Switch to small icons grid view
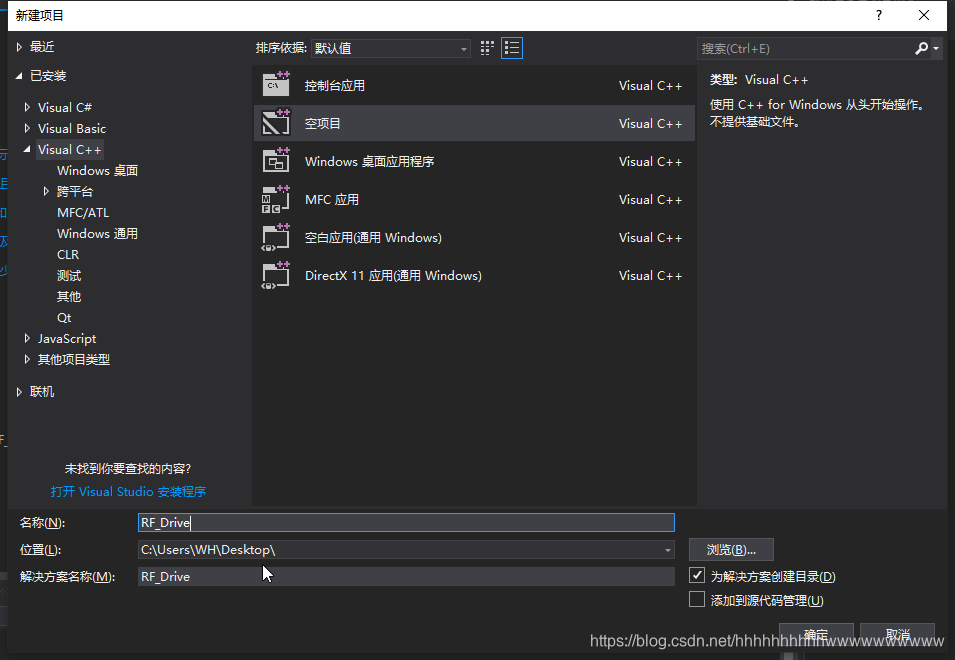This screenshot has height=660, width=955. (487, 48)
